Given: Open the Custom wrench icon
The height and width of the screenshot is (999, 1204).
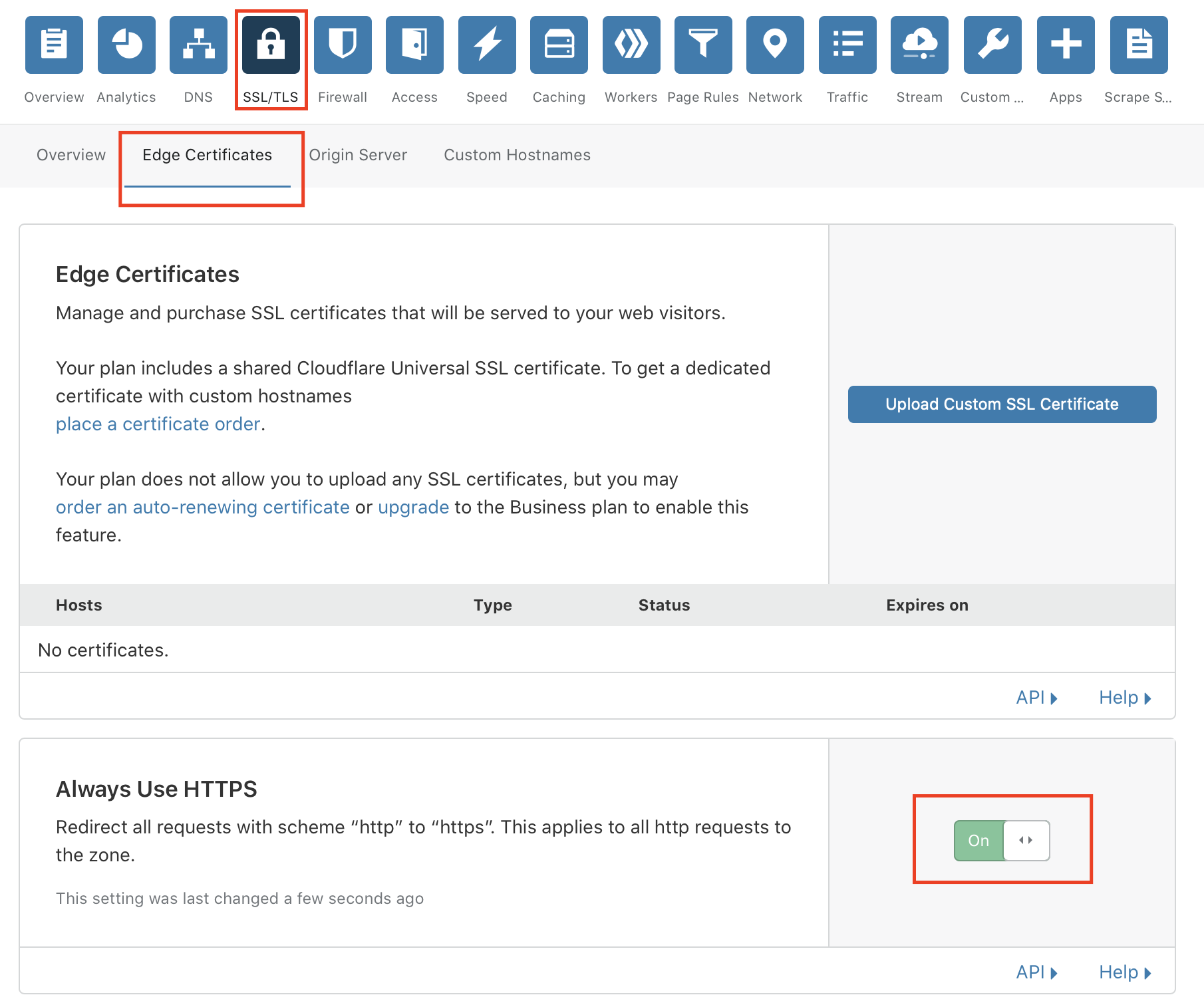Looking at the screenshot, I should pos(992,45).
